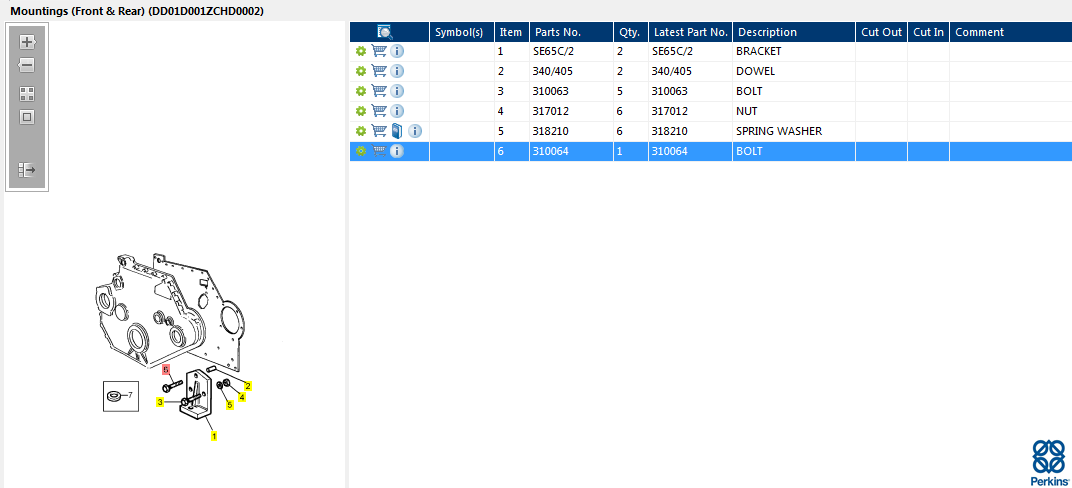Image resolution: width=1072 pixels, height=488 pixels.
Task: Click green gear icon in DOWEL row
Action: pyautogui.click(x=361, y=71)
